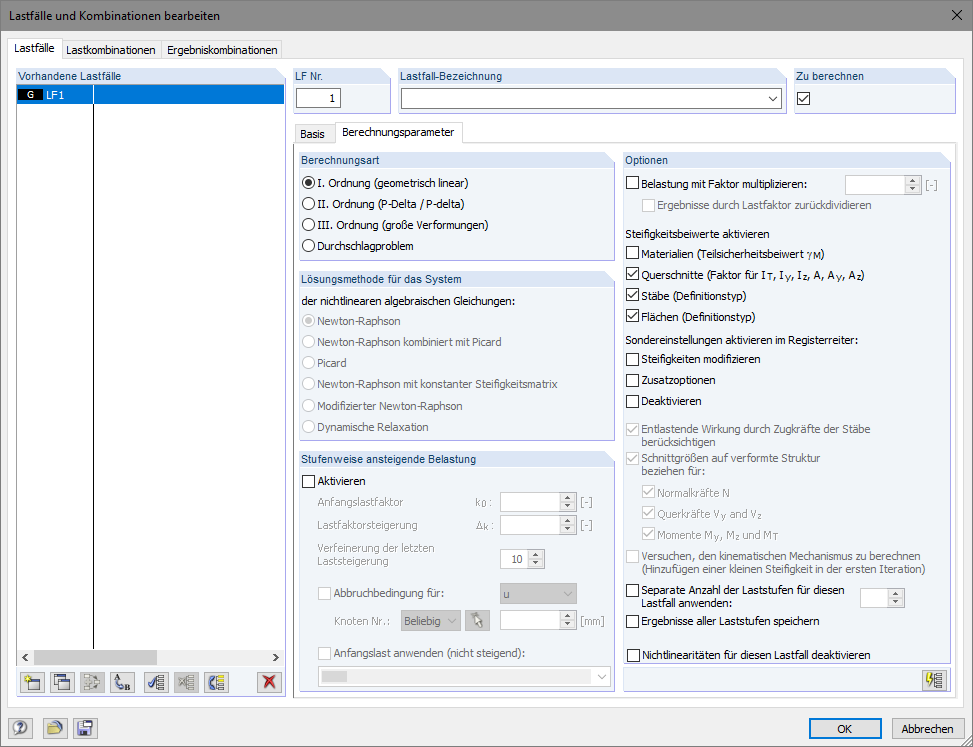Open the Lastfall-Bezeichnung dropdown
The width and height of the screenshot is (973, 747).
coord(773,99)
